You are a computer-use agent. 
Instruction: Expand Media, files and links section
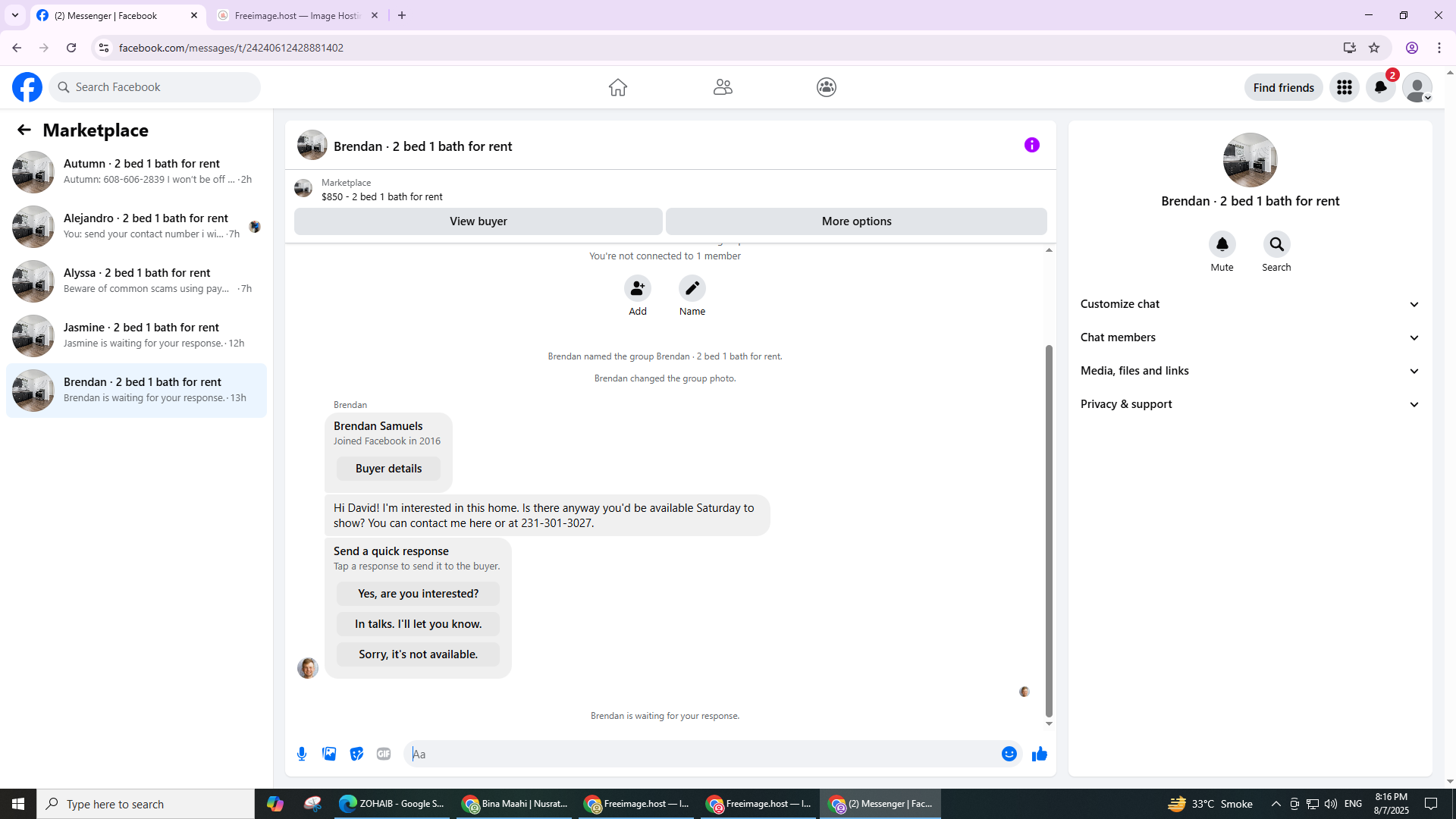(1250, 371)
